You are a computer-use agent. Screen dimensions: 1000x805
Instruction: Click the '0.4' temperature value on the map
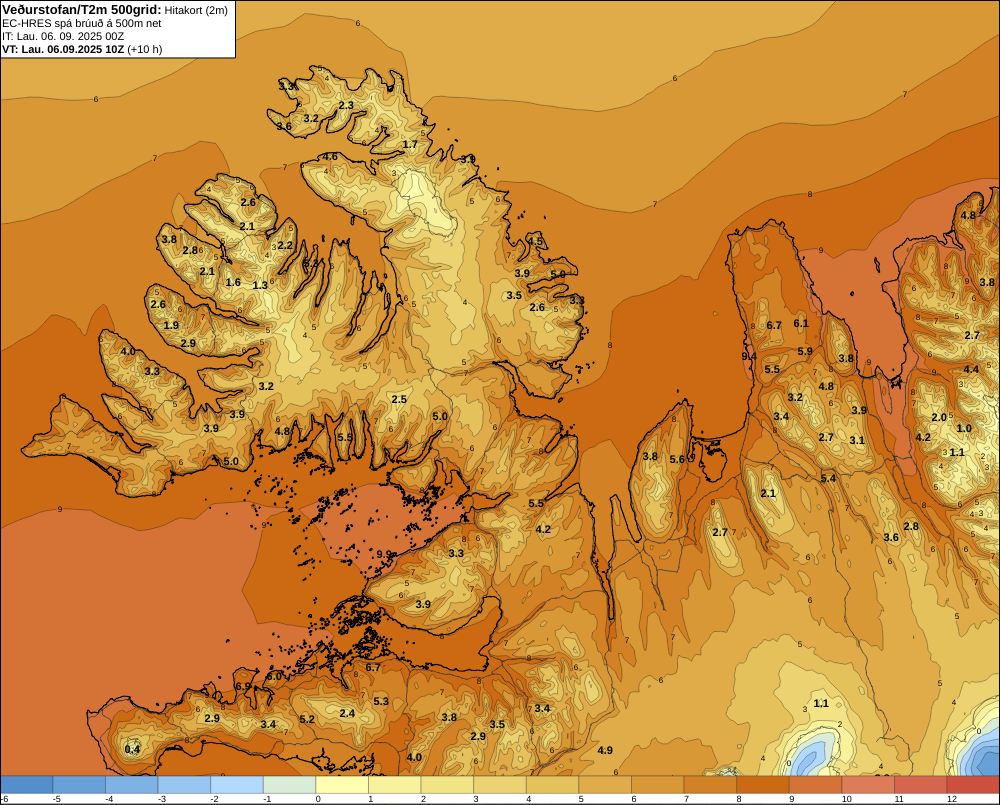[x=132, y=749]
